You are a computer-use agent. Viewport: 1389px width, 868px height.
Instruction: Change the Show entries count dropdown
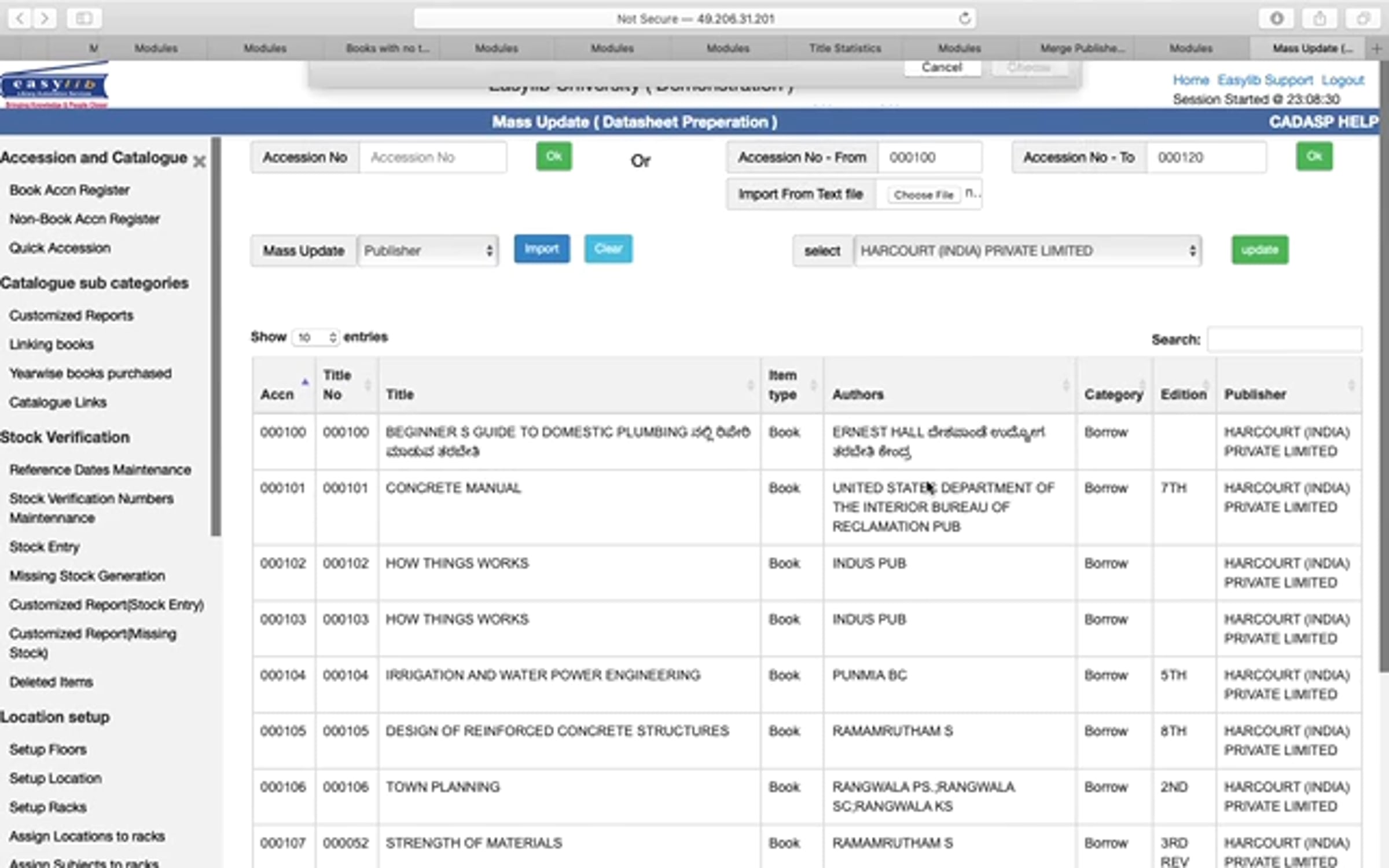point(315,337)
